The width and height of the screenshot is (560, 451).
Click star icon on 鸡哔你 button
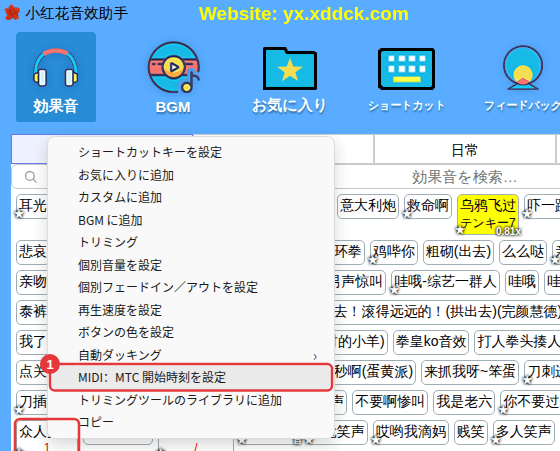pos(373,260)
